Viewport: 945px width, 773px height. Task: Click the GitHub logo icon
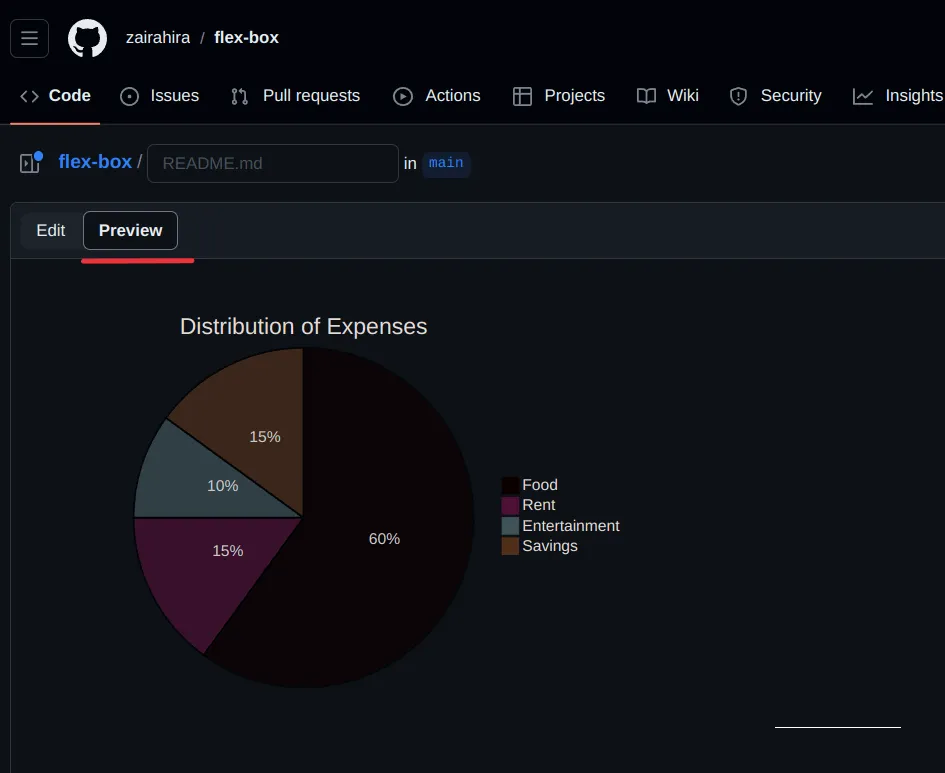tap(87, 38)
